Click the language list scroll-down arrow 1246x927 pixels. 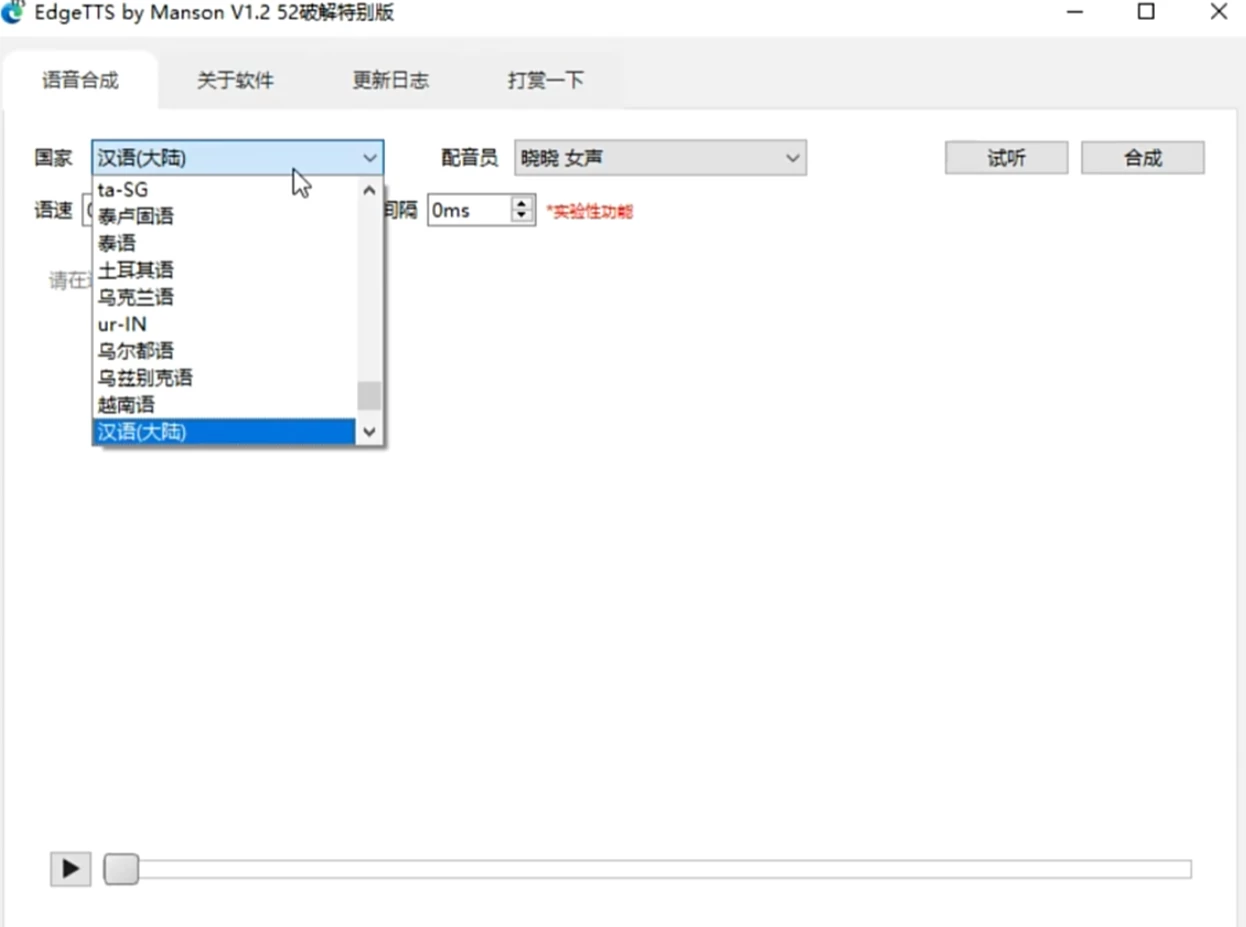pos(369,432)
